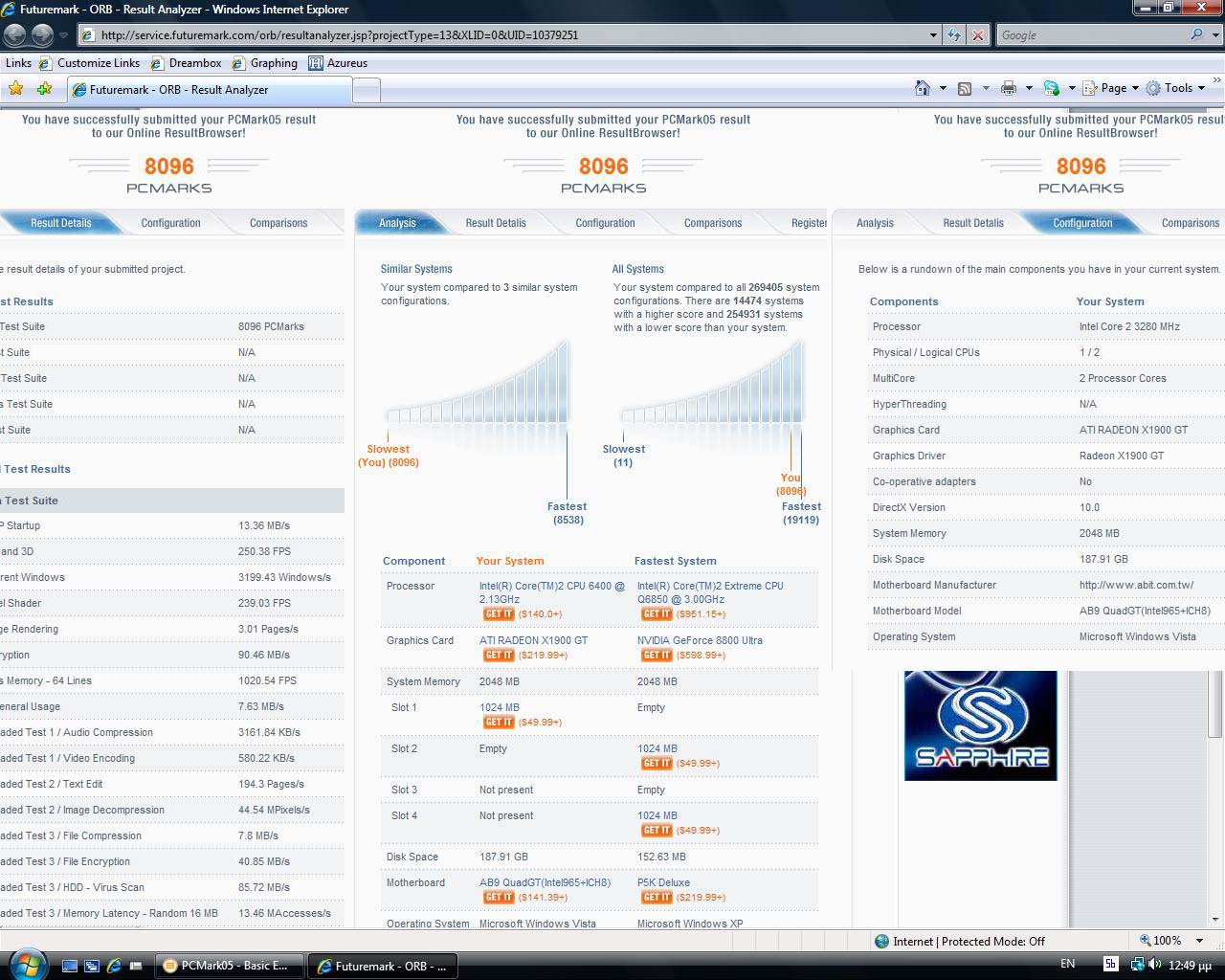Click the Sb icon in system tray
1225x980 pixels.
point(1110,964)
